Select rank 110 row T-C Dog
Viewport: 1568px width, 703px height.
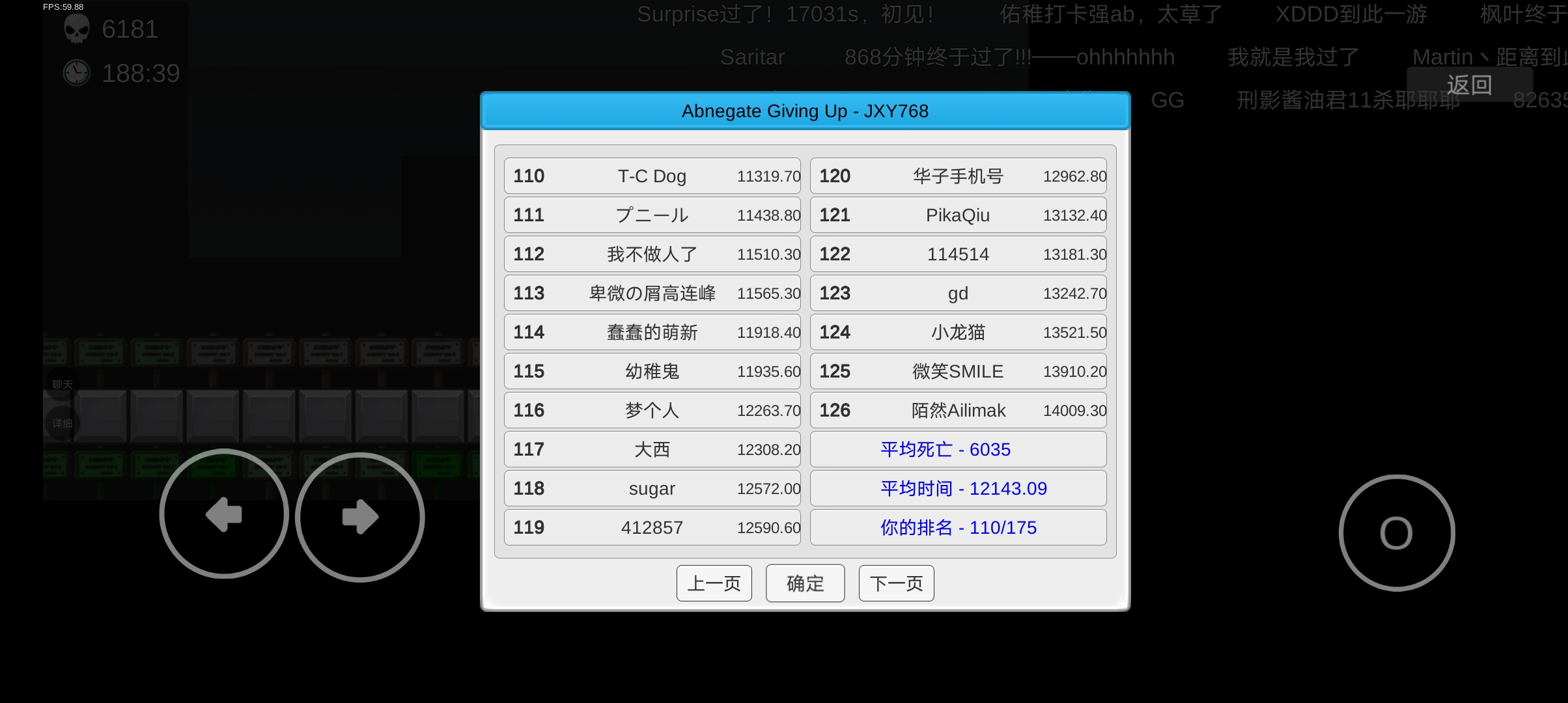click(652, 176)
